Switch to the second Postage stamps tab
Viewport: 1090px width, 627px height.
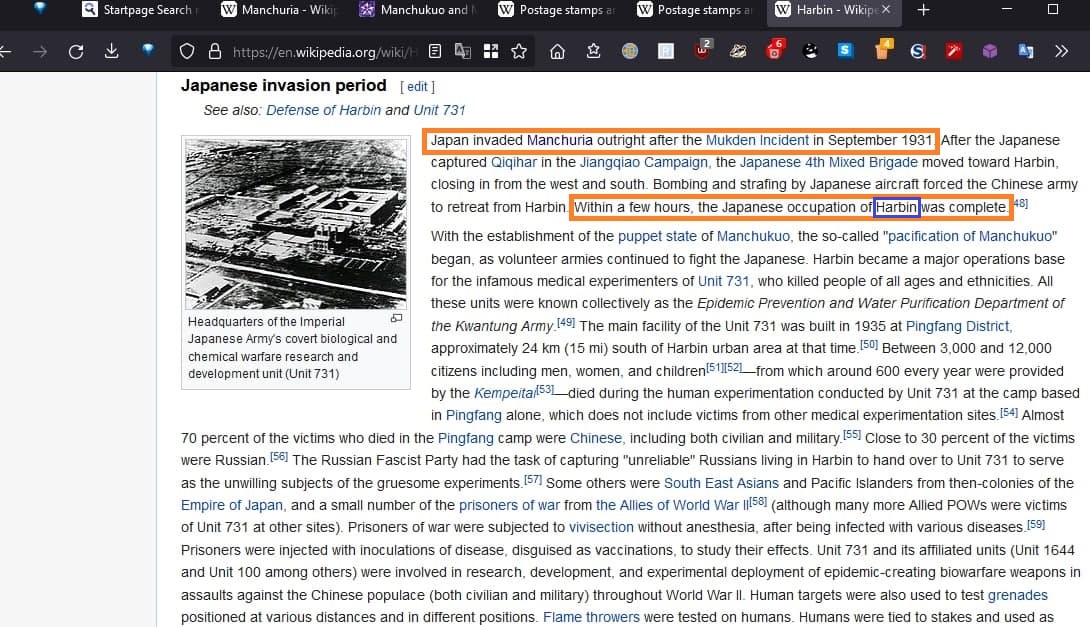pyautogui.click(x=695, y=10)
